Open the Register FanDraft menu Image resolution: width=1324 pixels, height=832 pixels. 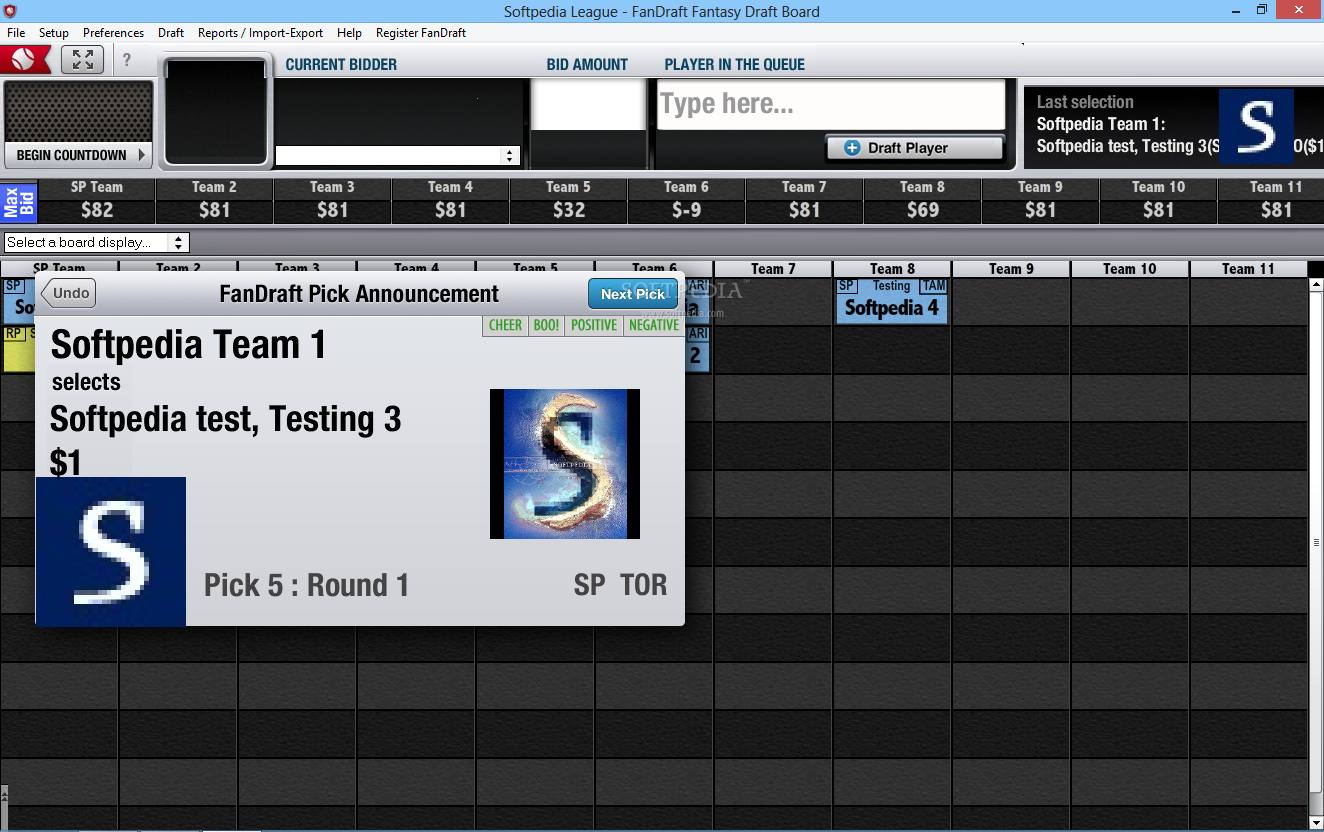pos(421,33)
